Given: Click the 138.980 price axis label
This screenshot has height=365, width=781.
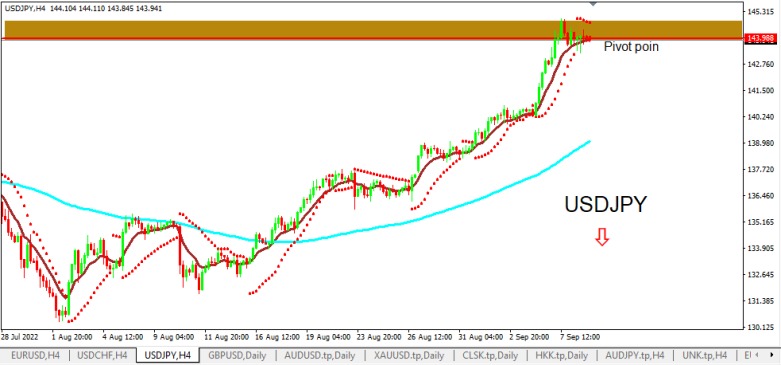Looking at the screenshot, I should [x=760, y=143].
